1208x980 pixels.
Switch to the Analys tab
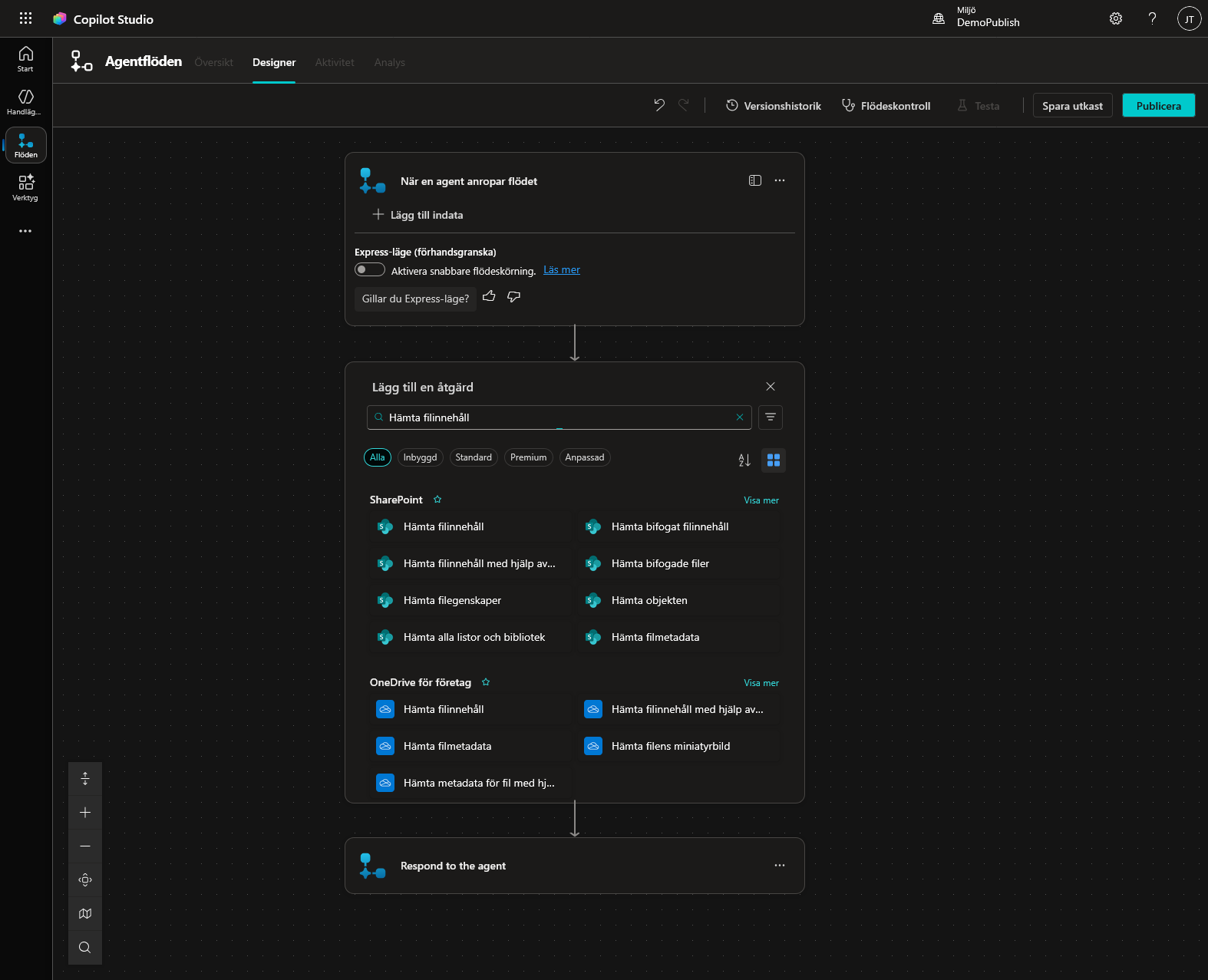point(390,62)
